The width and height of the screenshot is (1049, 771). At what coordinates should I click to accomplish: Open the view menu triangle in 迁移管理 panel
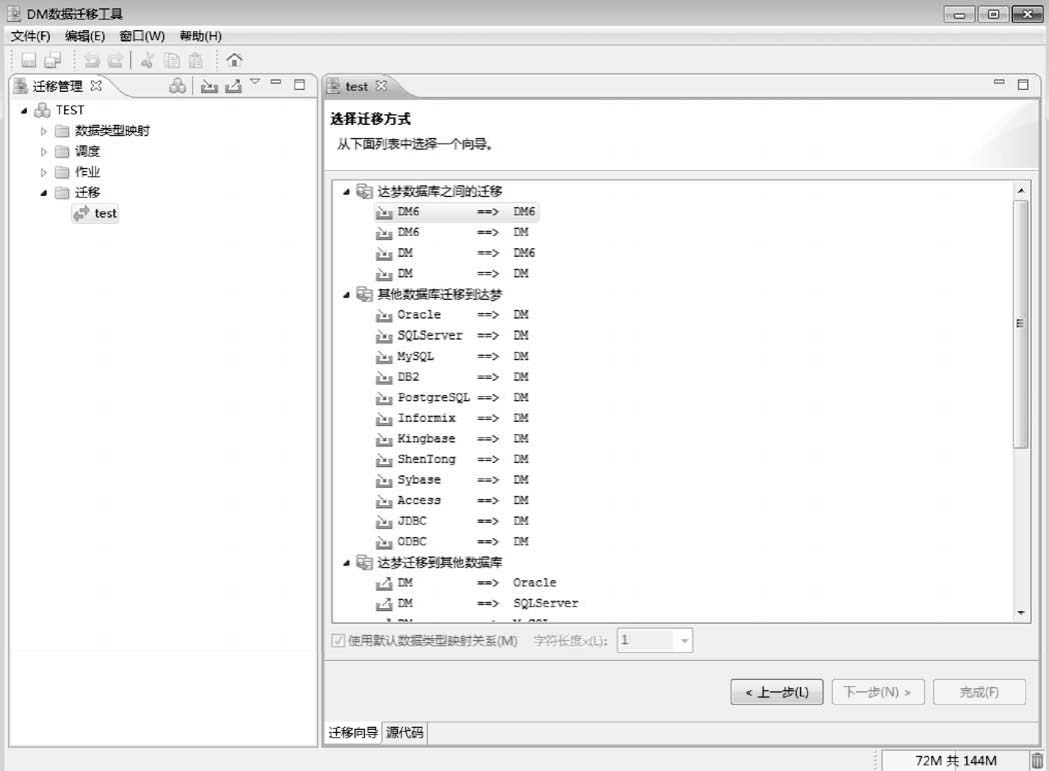pyautogui.click(x=255, y=83)
